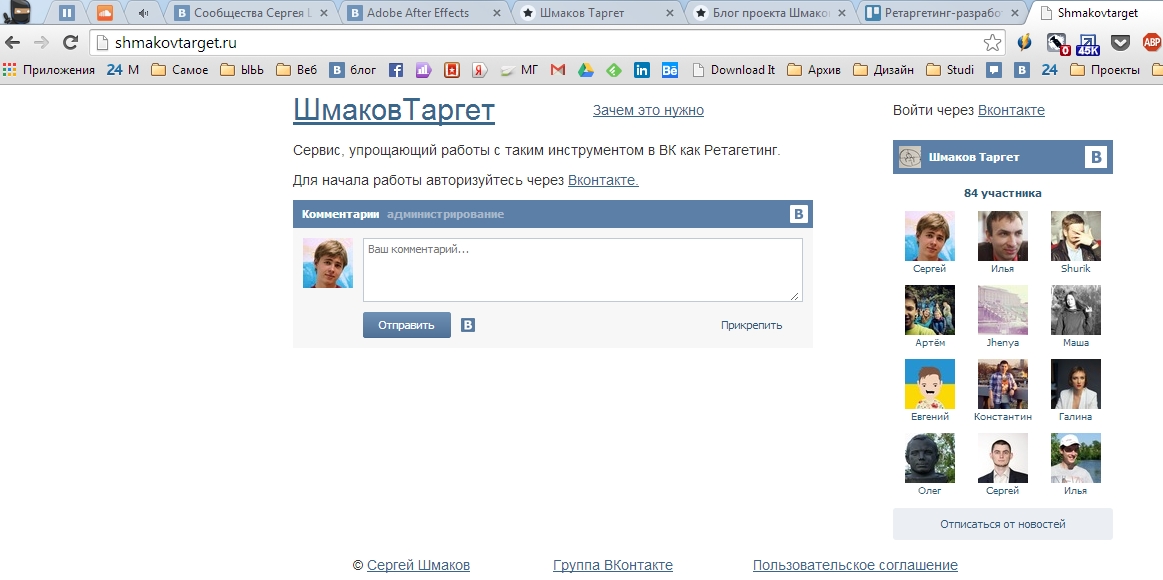Image resolution: width=1163 pixels, height=580 pixels.
Task: Switch to the pinned SoundCloud tab
Action: pyautogui.click(x=105, y=13)
